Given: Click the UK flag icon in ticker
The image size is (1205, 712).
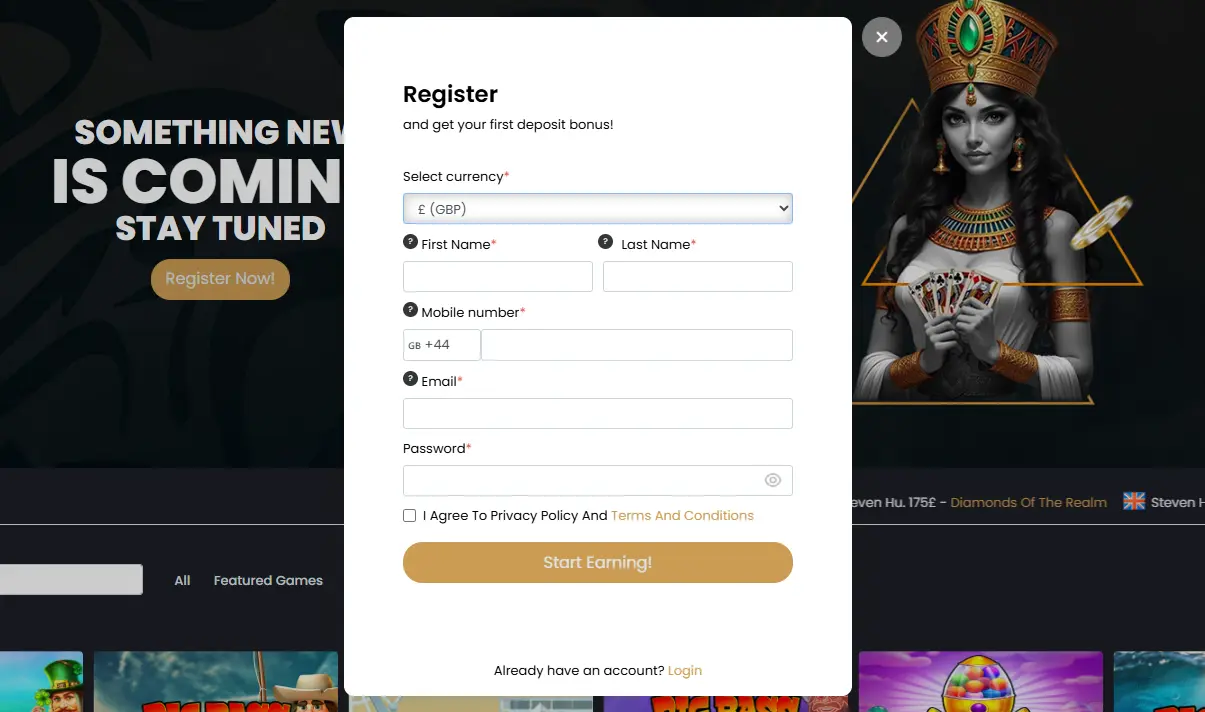Looking at the screenshot, I should [x=1133, y=502].
